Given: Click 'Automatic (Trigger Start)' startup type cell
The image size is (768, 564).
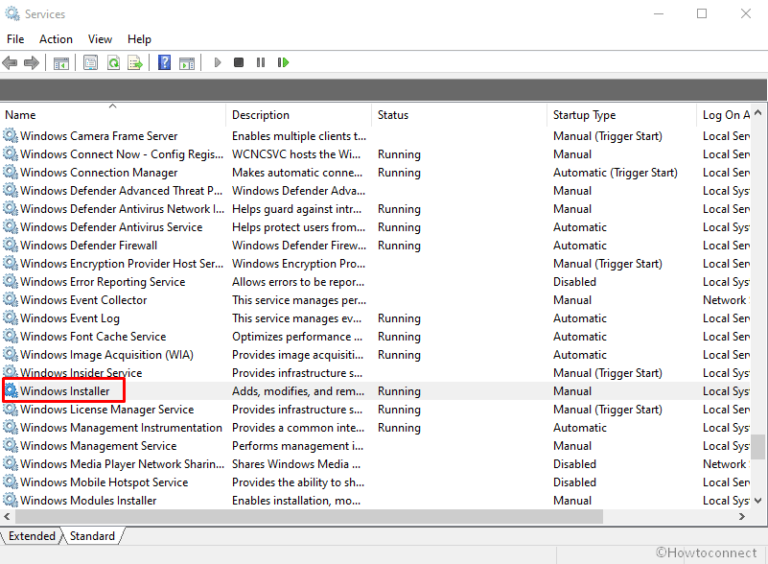Looking at the screenshot, I should coord(615,172).
